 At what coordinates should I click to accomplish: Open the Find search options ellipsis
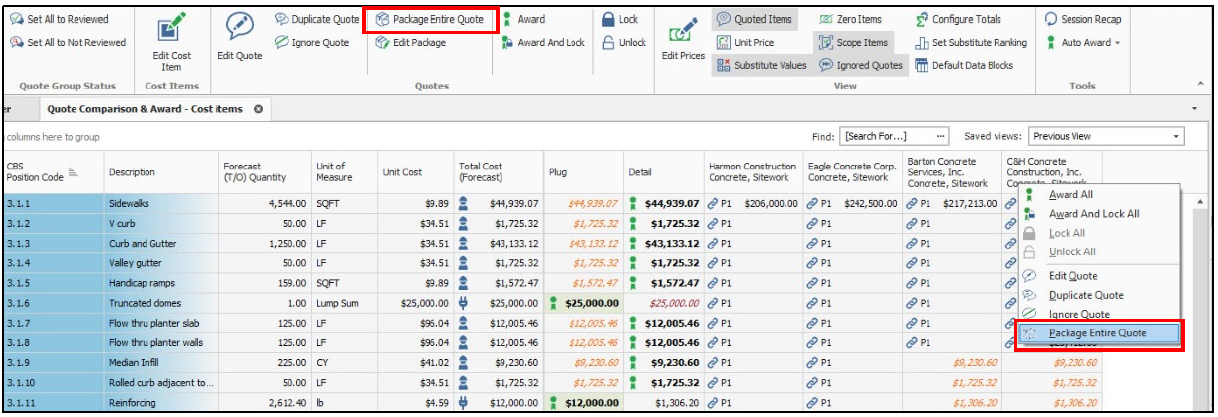(941, 136)
